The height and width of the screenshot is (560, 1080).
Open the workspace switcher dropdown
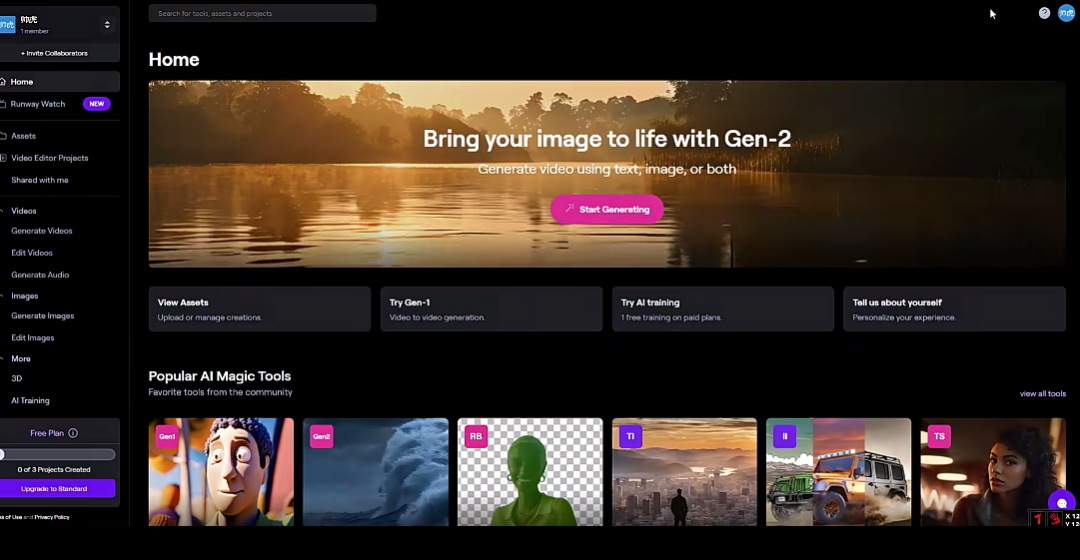(x=107, y=24)
